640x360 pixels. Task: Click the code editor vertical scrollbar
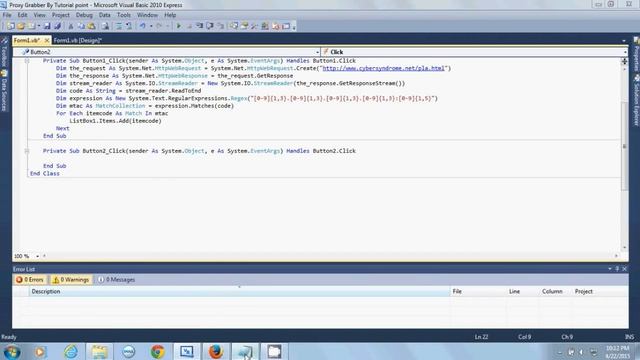[624, 146]
